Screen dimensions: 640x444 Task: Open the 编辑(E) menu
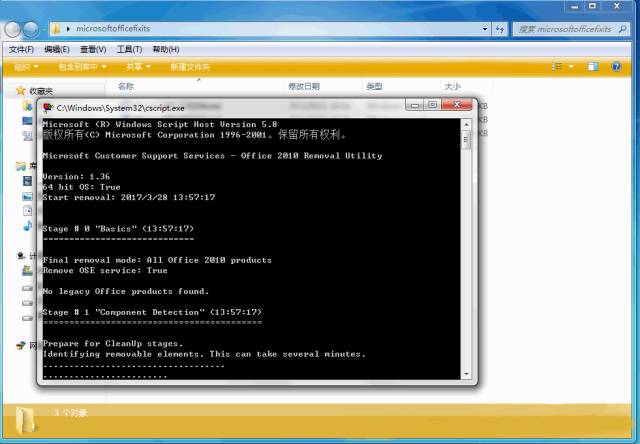pyautogui.click(x=57, y=49)
